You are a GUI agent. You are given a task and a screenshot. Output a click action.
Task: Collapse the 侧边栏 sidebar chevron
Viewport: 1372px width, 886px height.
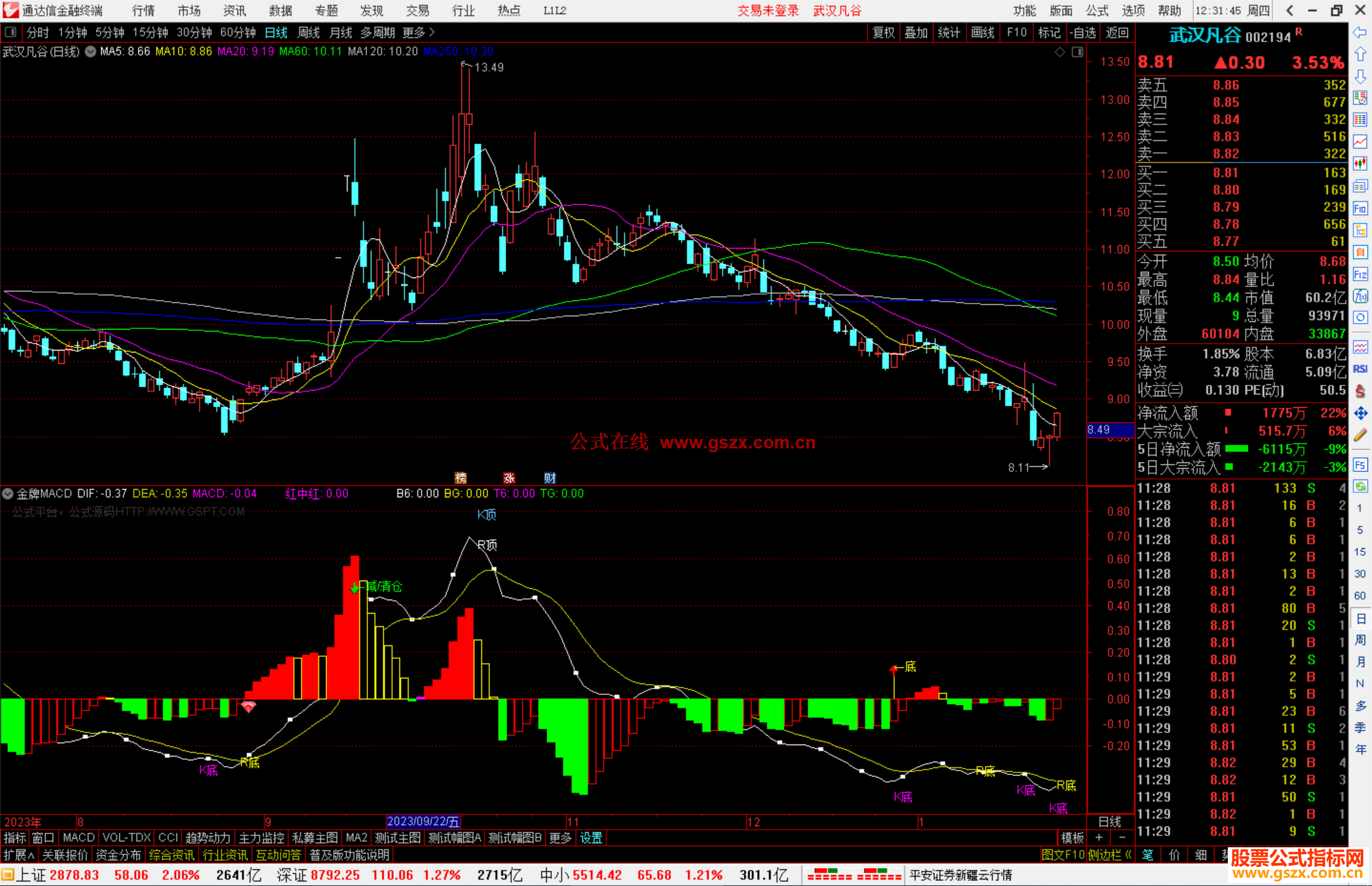pos(1128,855)
